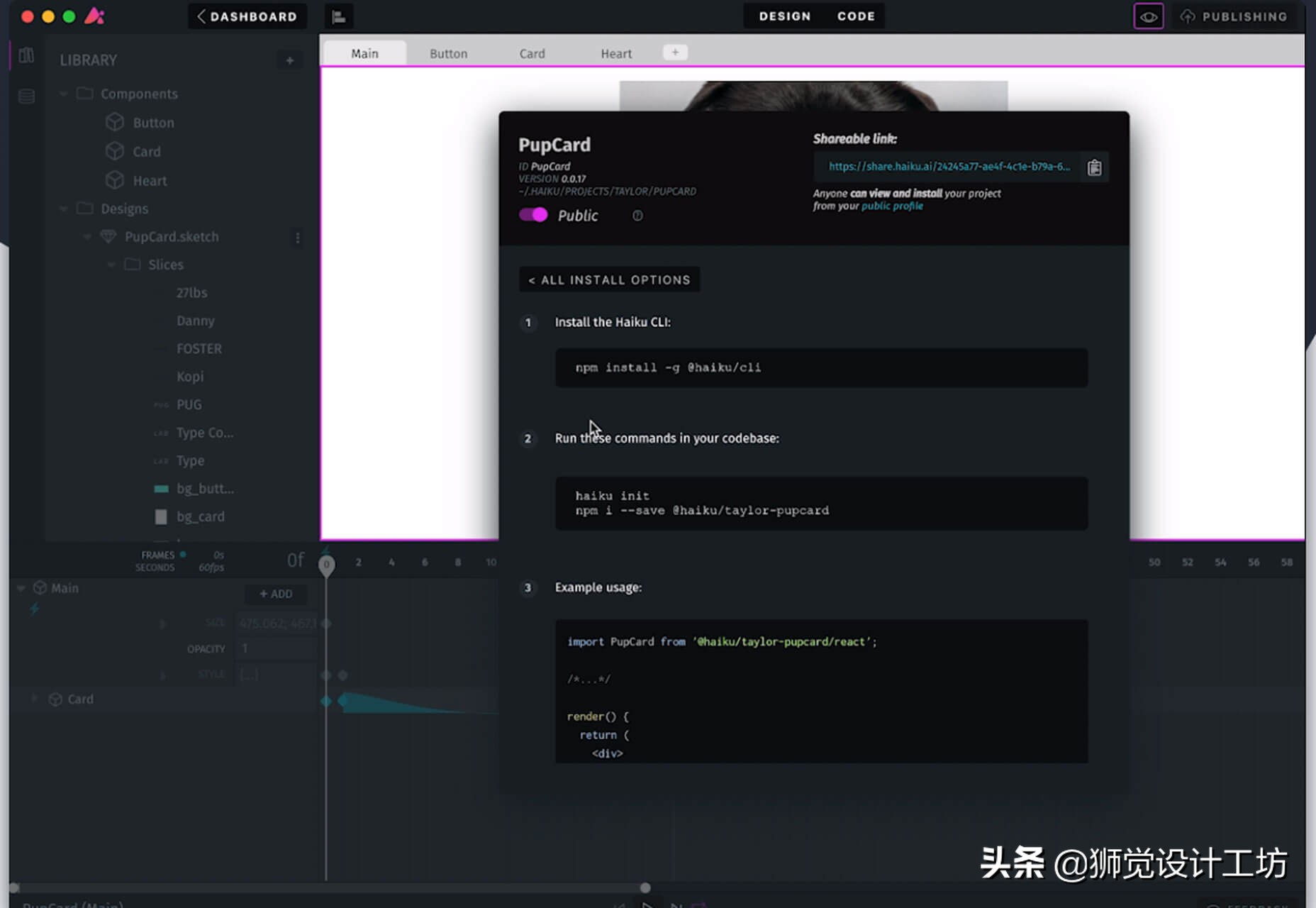Expand the Card row in the timeline
Screen dimensions: 1316x908
point(33,699)
